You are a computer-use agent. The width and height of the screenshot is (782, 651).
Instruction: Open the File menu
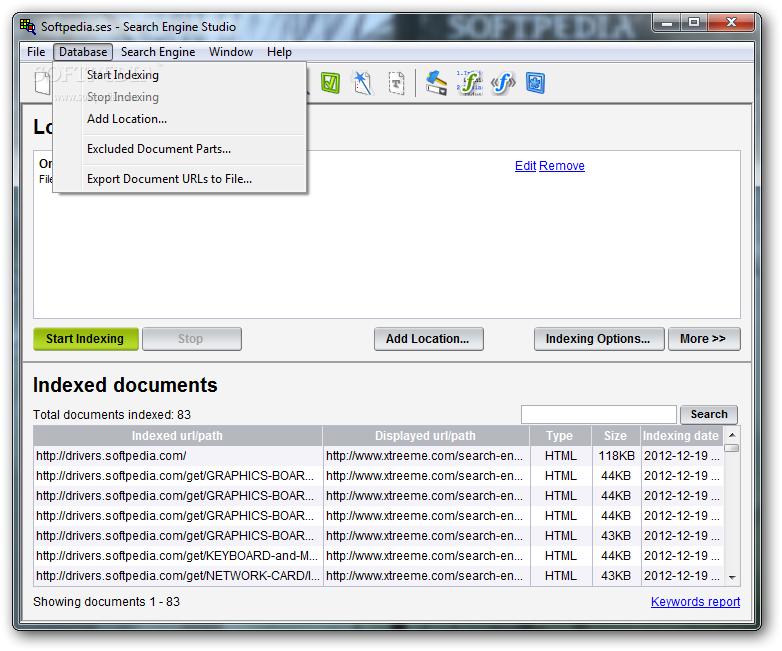tap(36, 52)
